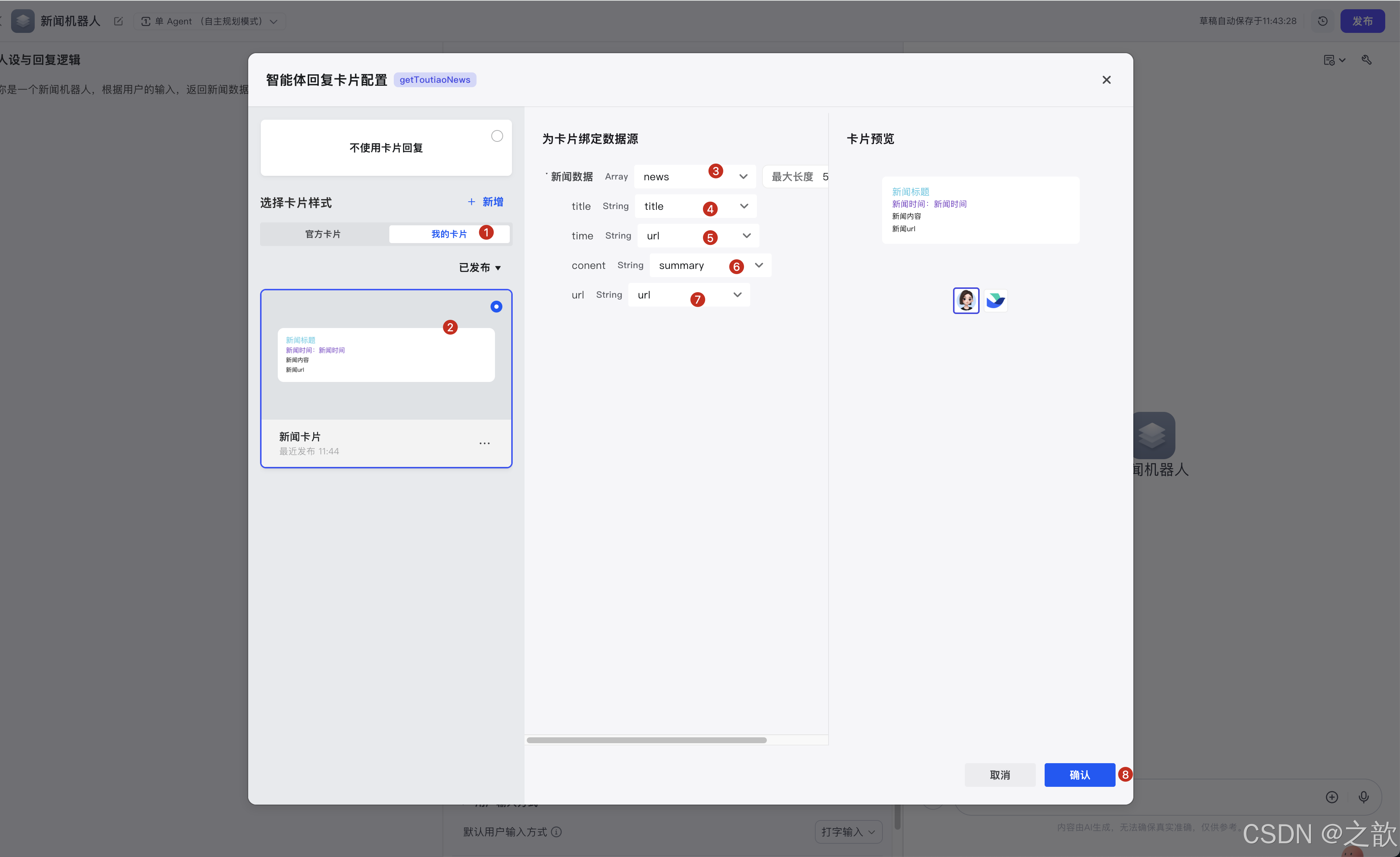Image resolution: width=1400 pixels, height=857 pixels.
Task: Click the stacked-layers app logo top left
Action: (x=23, y=21)
